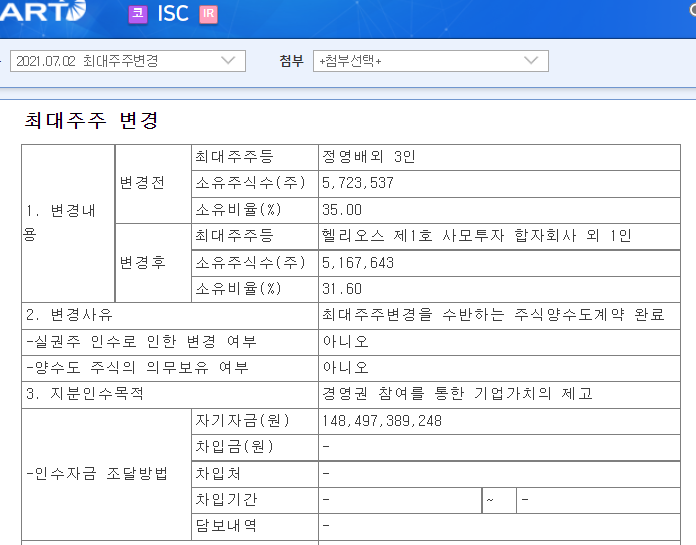
Task: Click the amount 148,497,389,248
Action: point(382,421)
